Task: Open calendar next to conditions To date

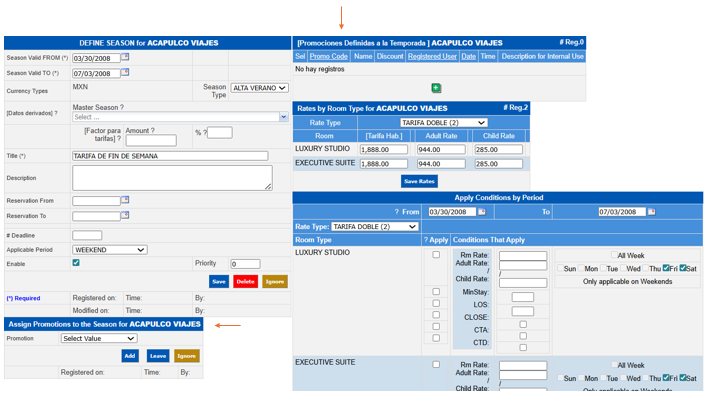Action: [x=651, y=212]
